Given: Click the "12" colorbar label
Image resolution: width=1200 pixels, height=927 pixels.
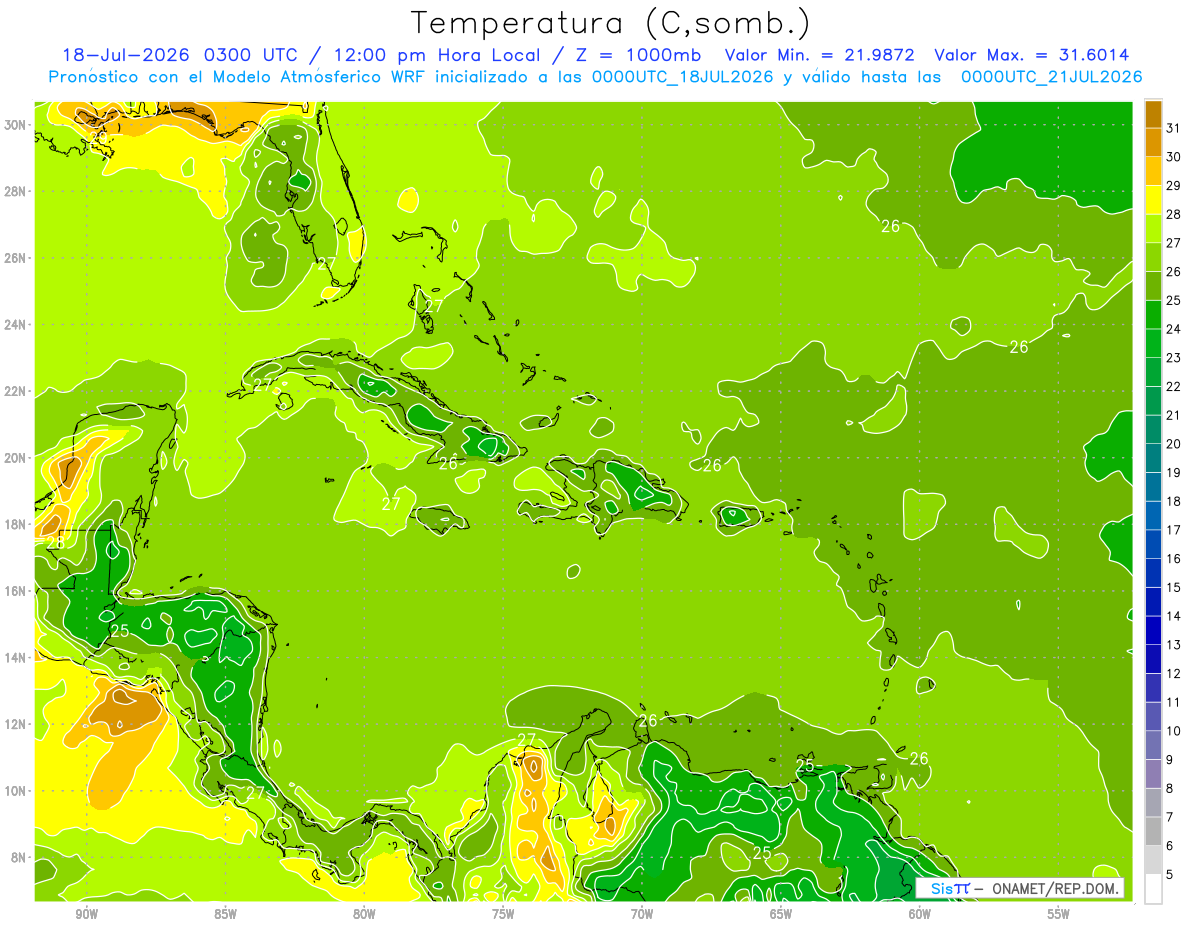Looking at the screenshot, I should pyautogui.click(x=1174, y=673).
